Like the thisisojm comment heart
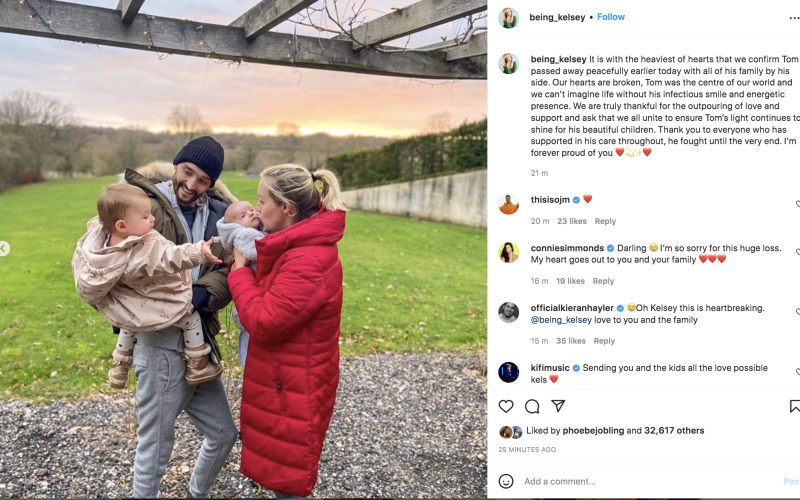Image resolution: width=800 pixels, height=500 pixels. [797, 204]
